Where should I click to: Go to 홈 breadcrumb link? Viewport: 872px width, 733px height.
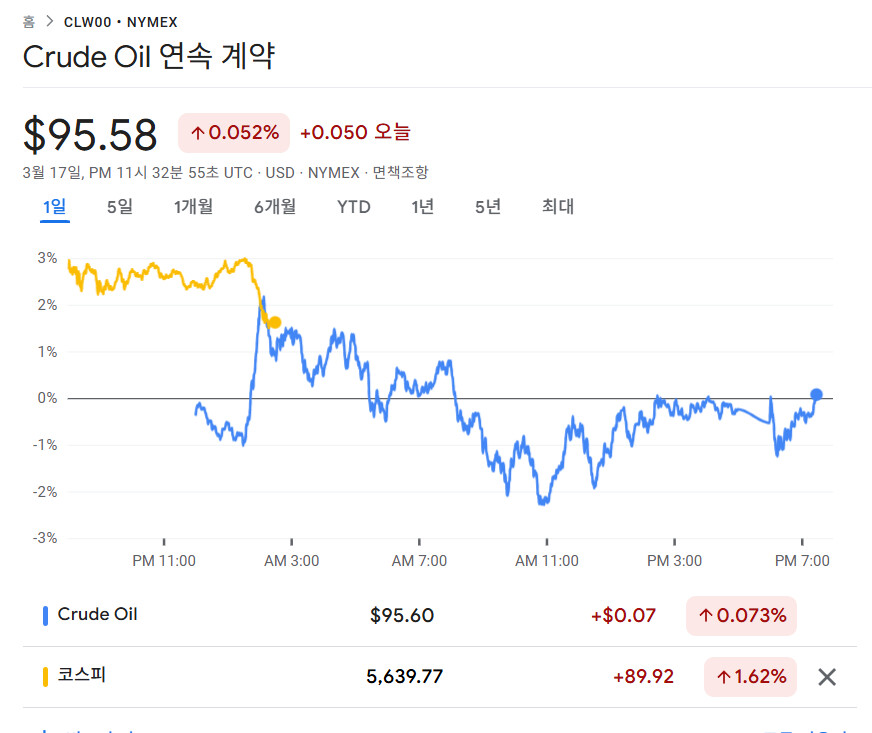(29, 21)
